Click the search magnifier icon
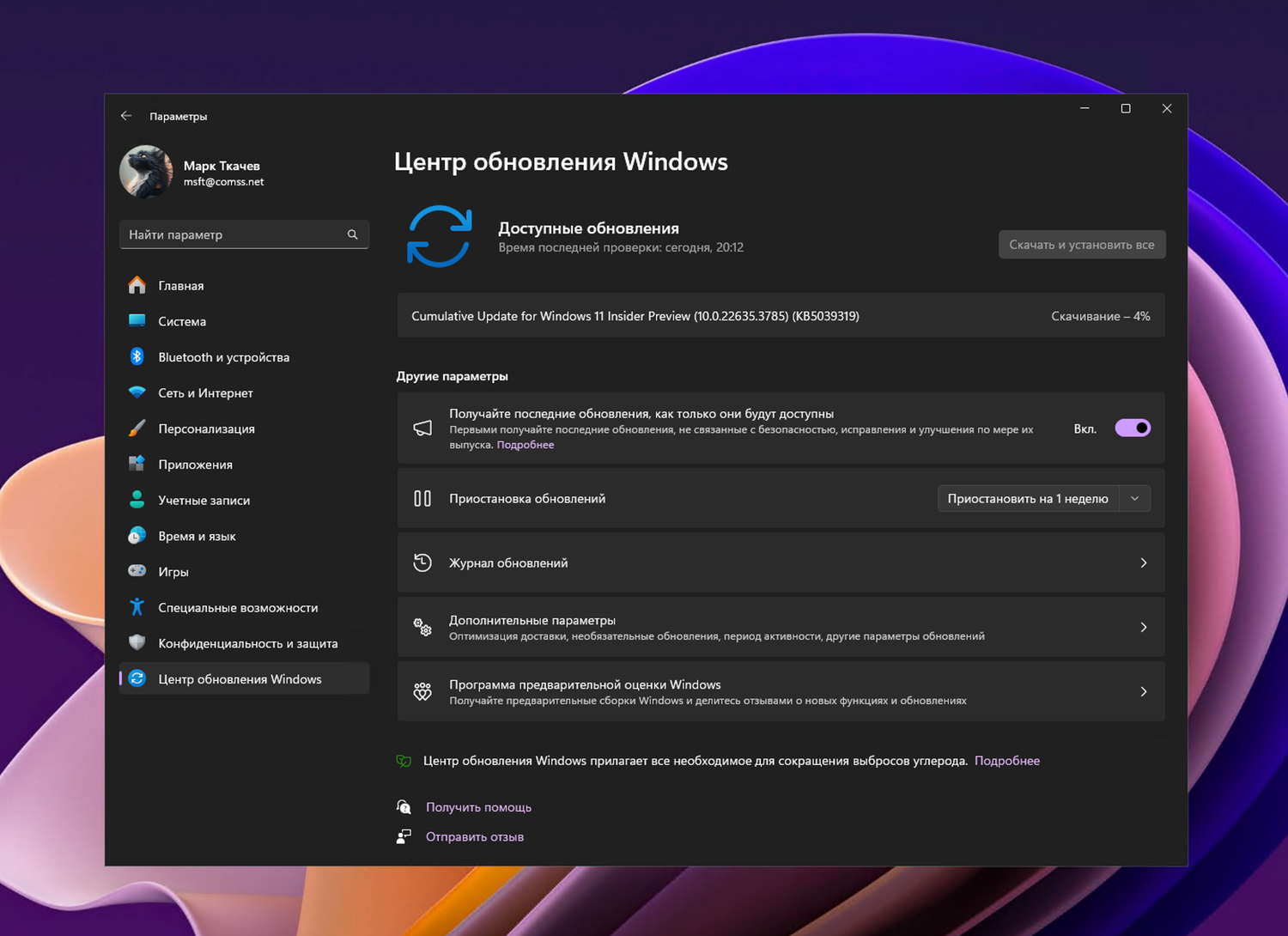Screen dimensions: 1288x936 [352, 234]
